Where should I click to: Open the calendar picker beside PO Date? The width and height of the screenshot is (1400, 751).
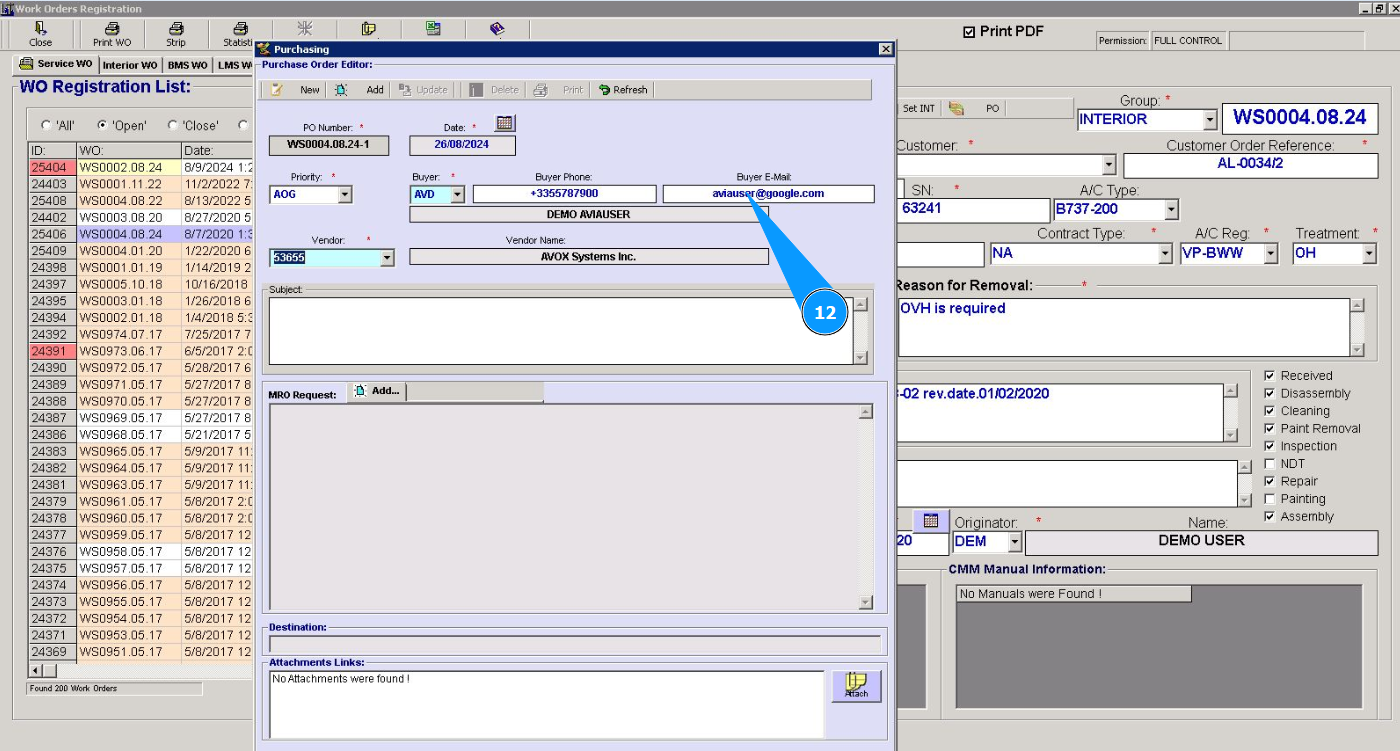(505, 123)
